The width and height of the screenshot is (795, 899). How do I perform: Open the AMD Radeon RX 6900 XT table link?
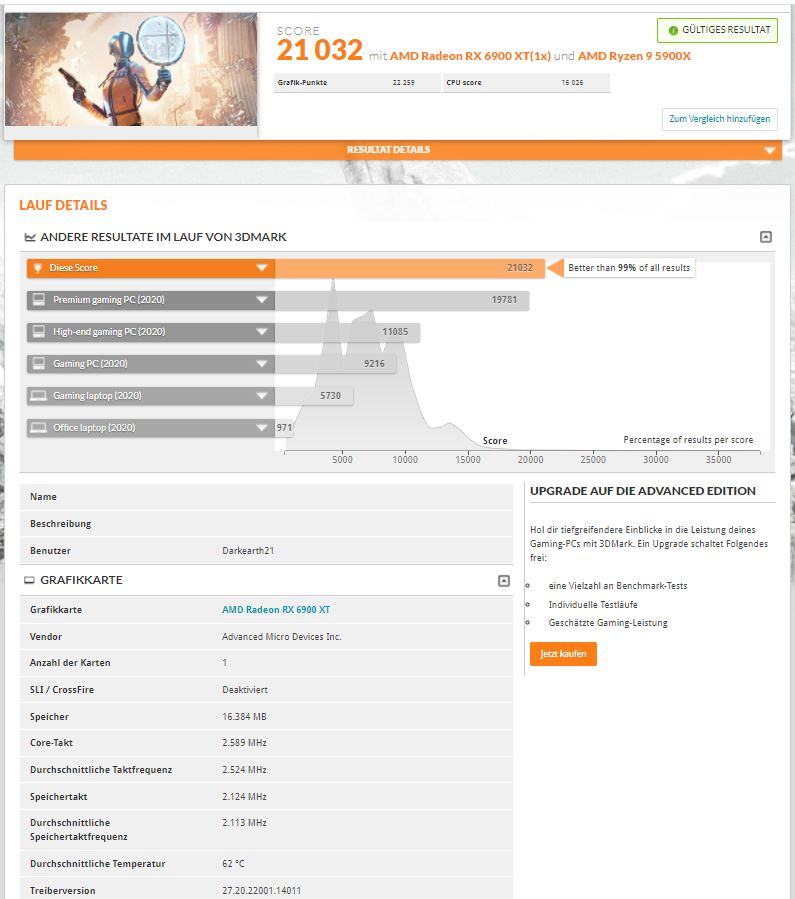(276, 610)
